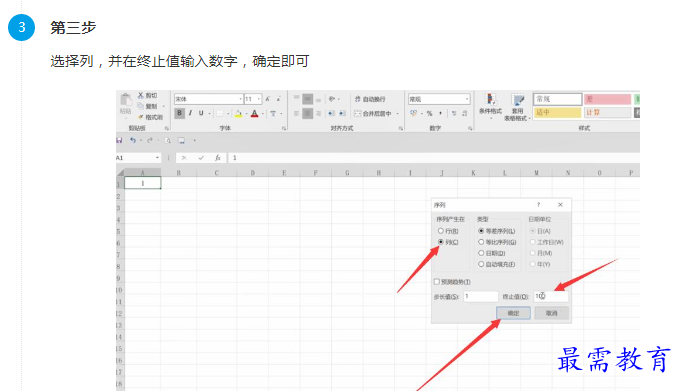
Task: Open Format as Table (套用表格格式) menu
Action: (x=517, y=107)
